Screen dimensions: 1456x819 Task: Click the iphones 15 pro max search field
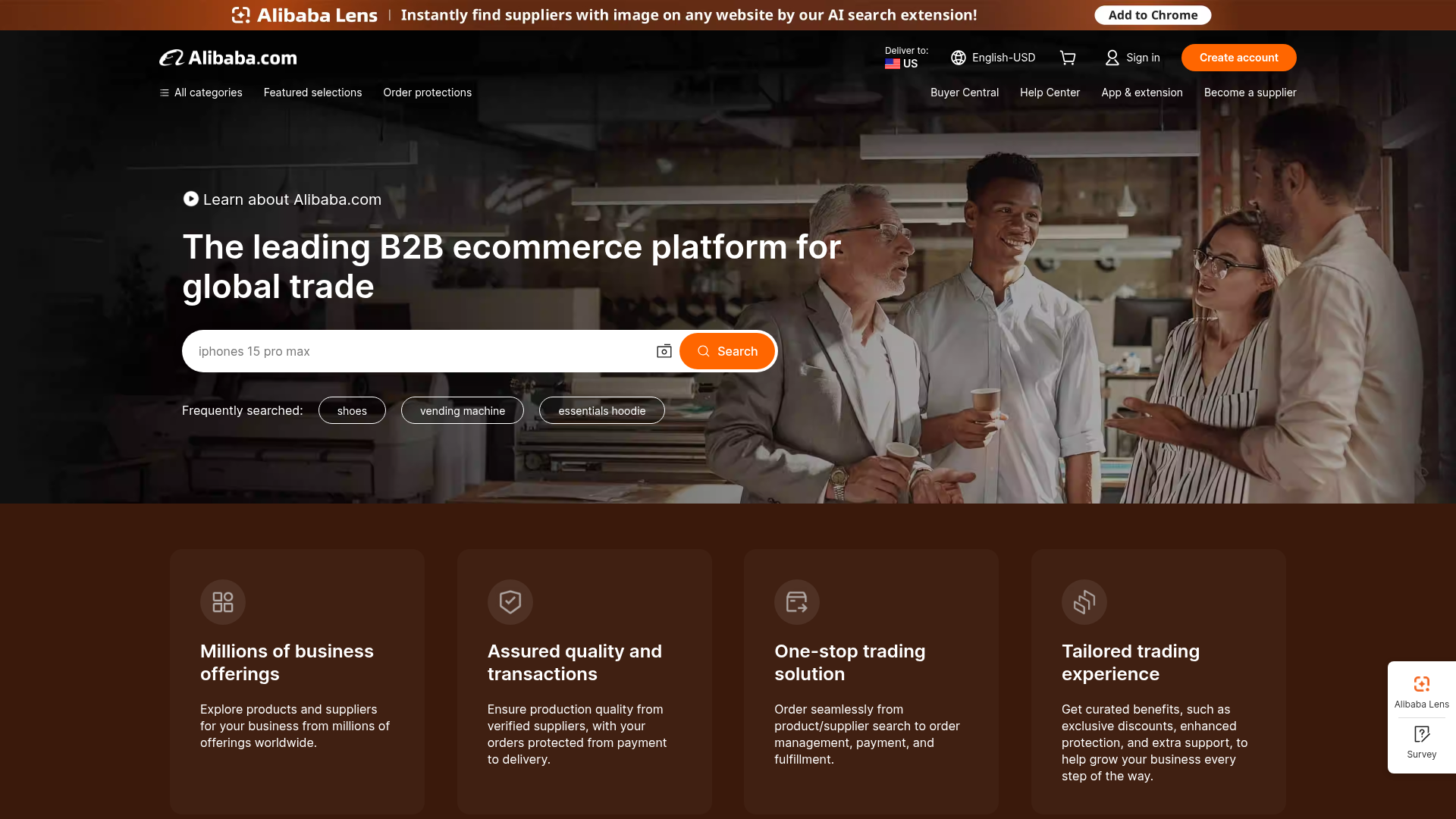coord(417,350)
